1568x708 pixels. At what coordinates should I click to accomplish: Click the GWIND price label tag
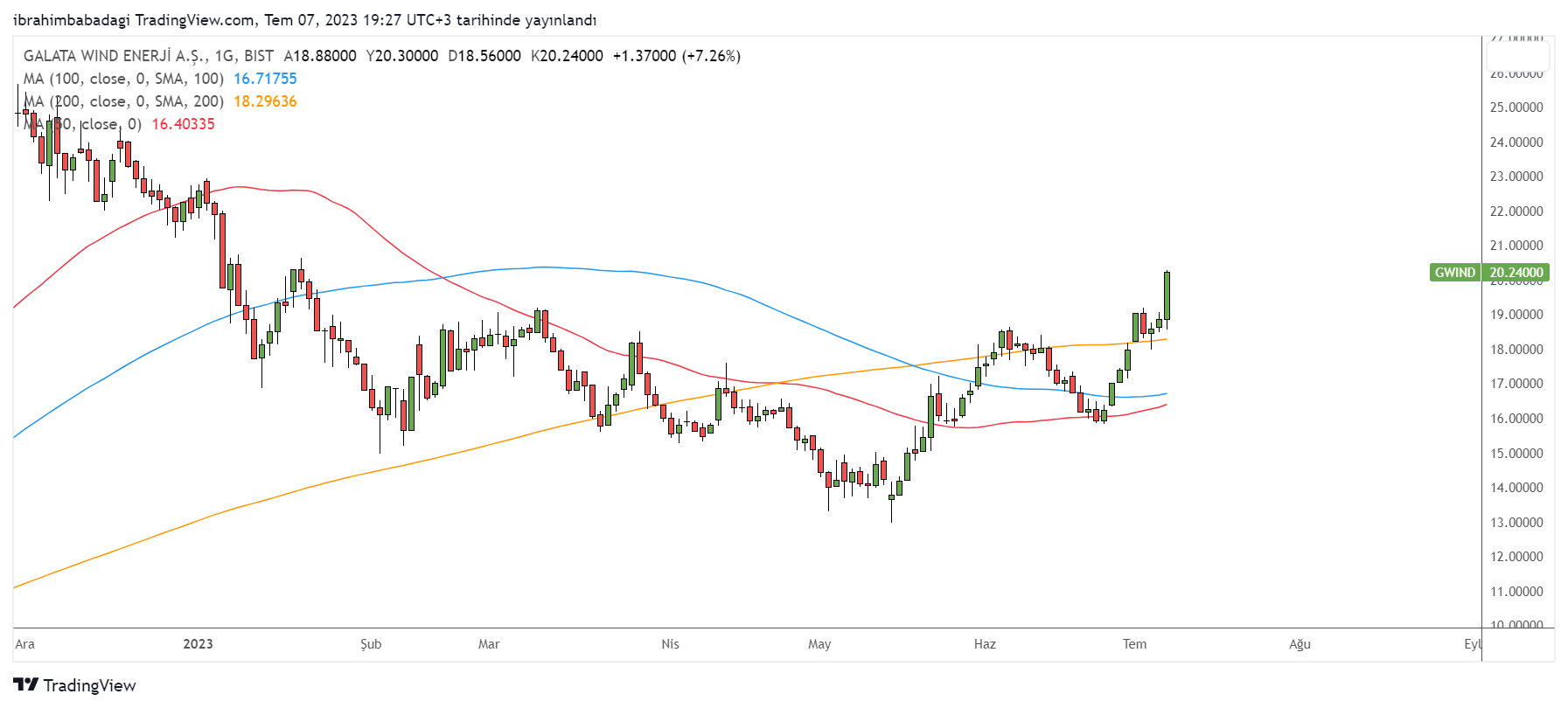tap(1455, 273)
